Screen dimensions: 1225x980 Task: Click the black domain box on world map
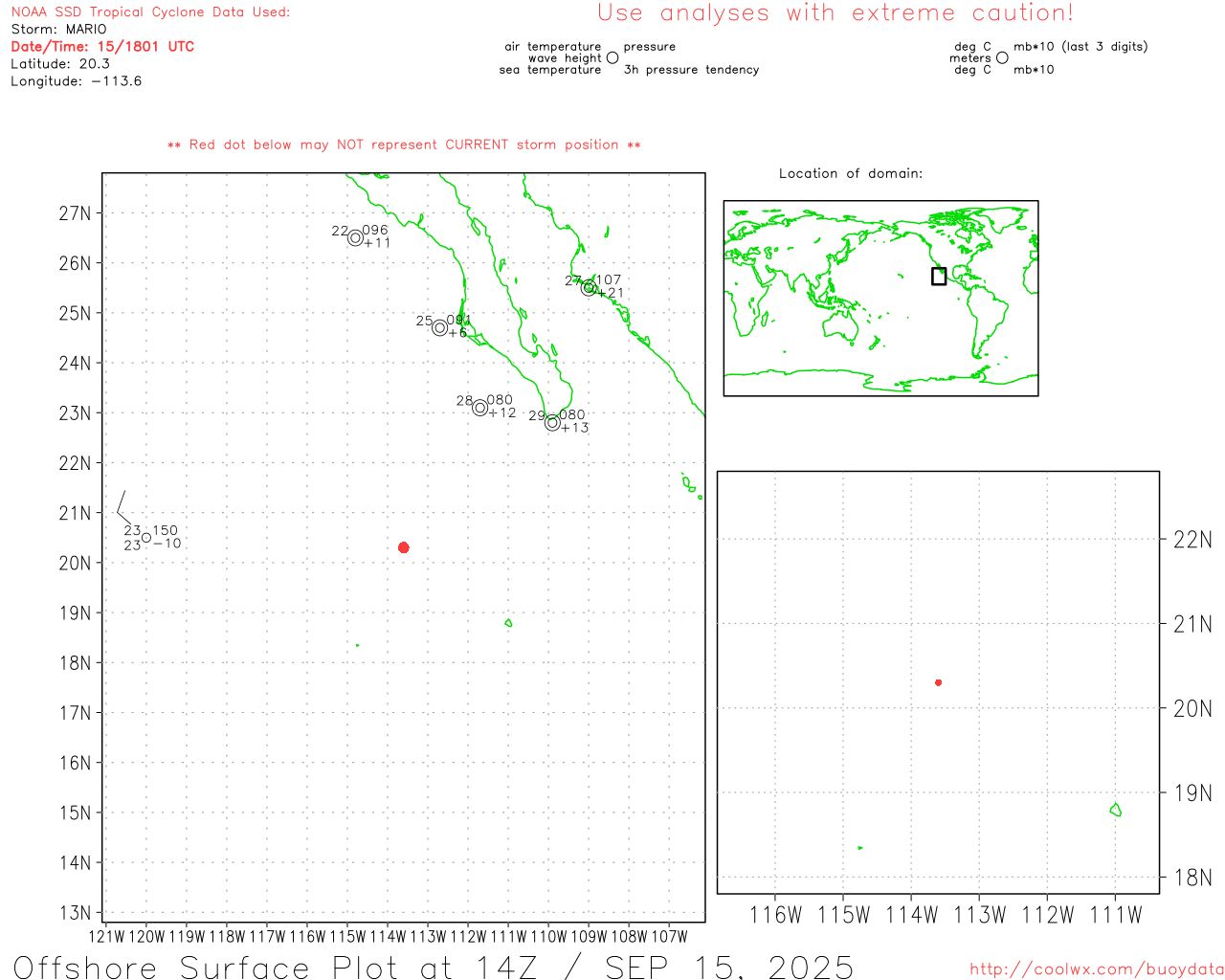[939, 276]
